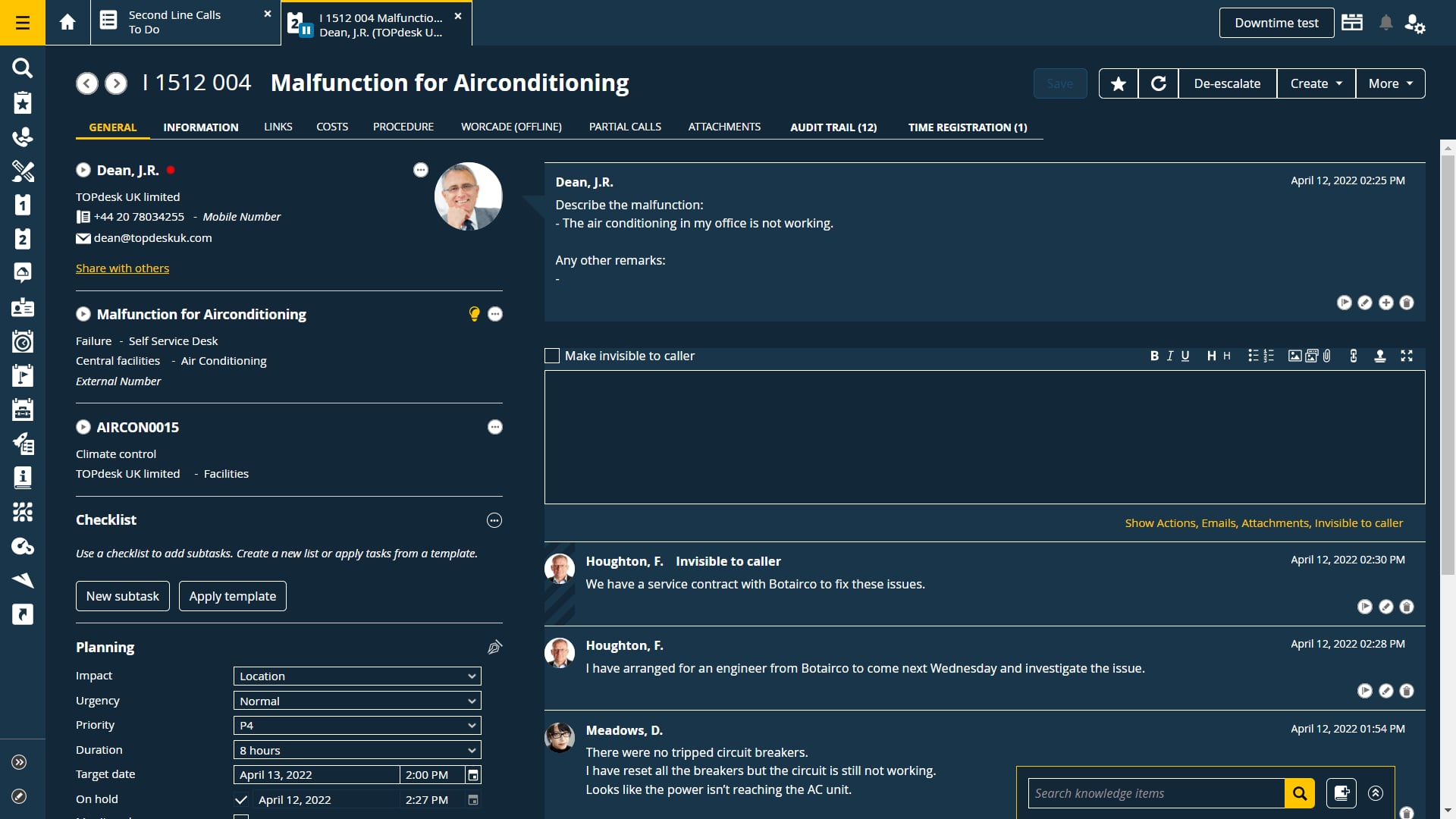Expand editor to fullscreen
Image resolution: width=1456 pixels, height=819 pixels.
[1407, 356]
